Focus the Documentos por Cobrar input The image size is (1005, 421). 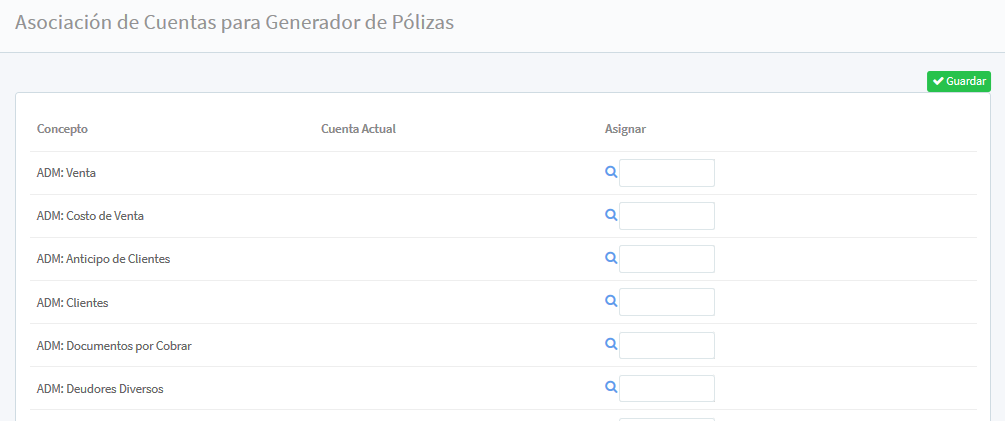tap(667, 345)
